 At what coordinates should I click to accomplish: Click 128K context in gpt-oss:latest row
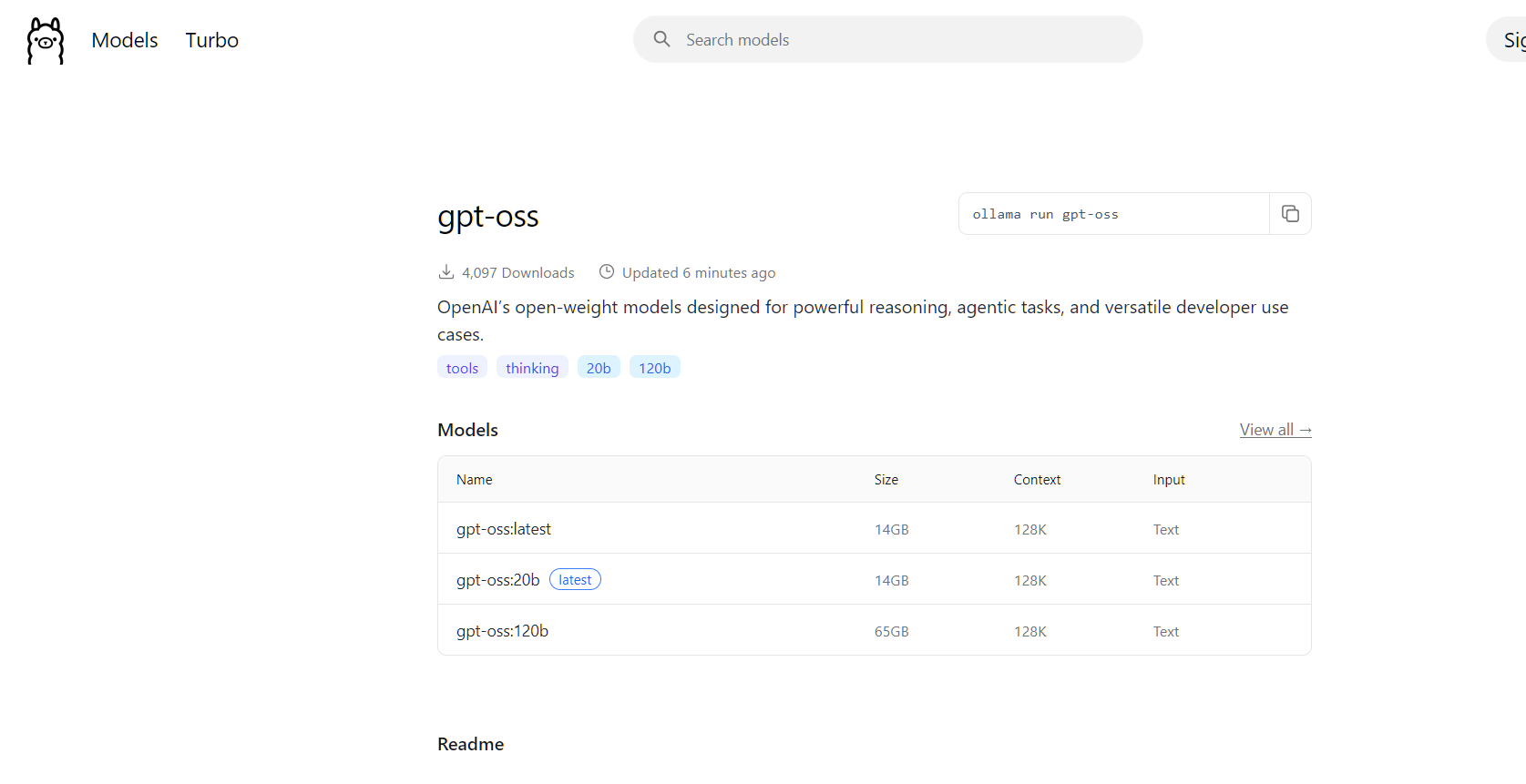point(1030,530)
